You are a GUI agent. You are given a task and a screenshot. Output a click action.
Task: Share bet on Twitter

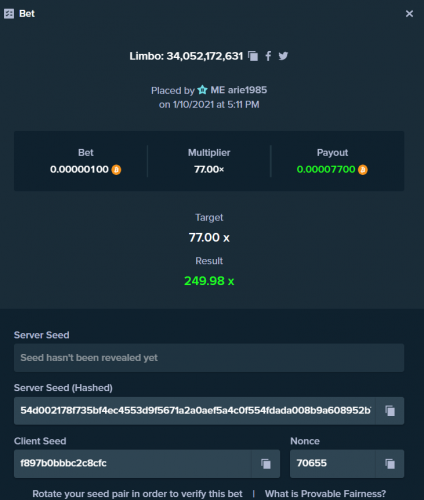(283, 56)
